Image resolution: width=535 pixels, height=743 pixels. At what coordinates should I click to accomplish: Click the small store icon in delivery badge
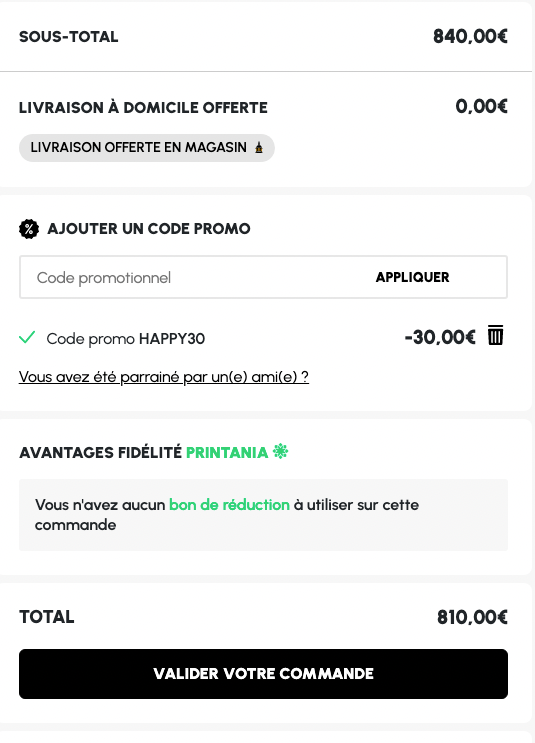(259, 147)
